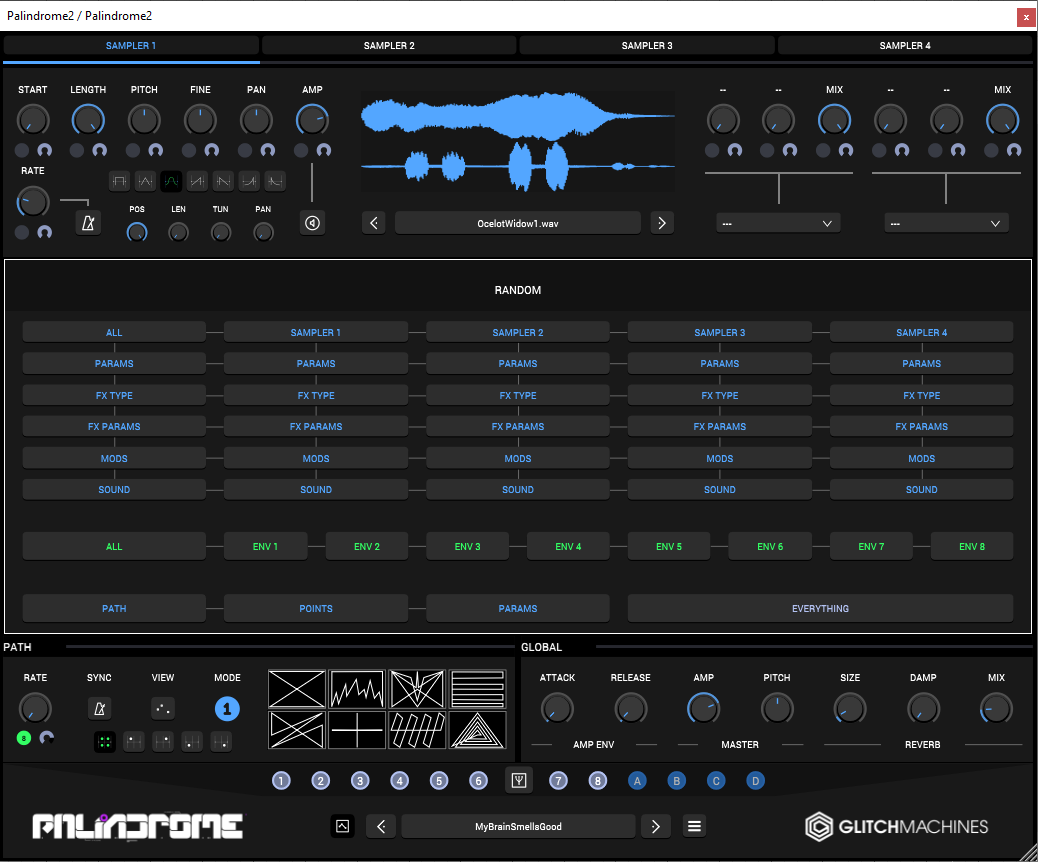Click the START envelope follower arc icon
1038x862 pixels.
[x=44, y=150]
